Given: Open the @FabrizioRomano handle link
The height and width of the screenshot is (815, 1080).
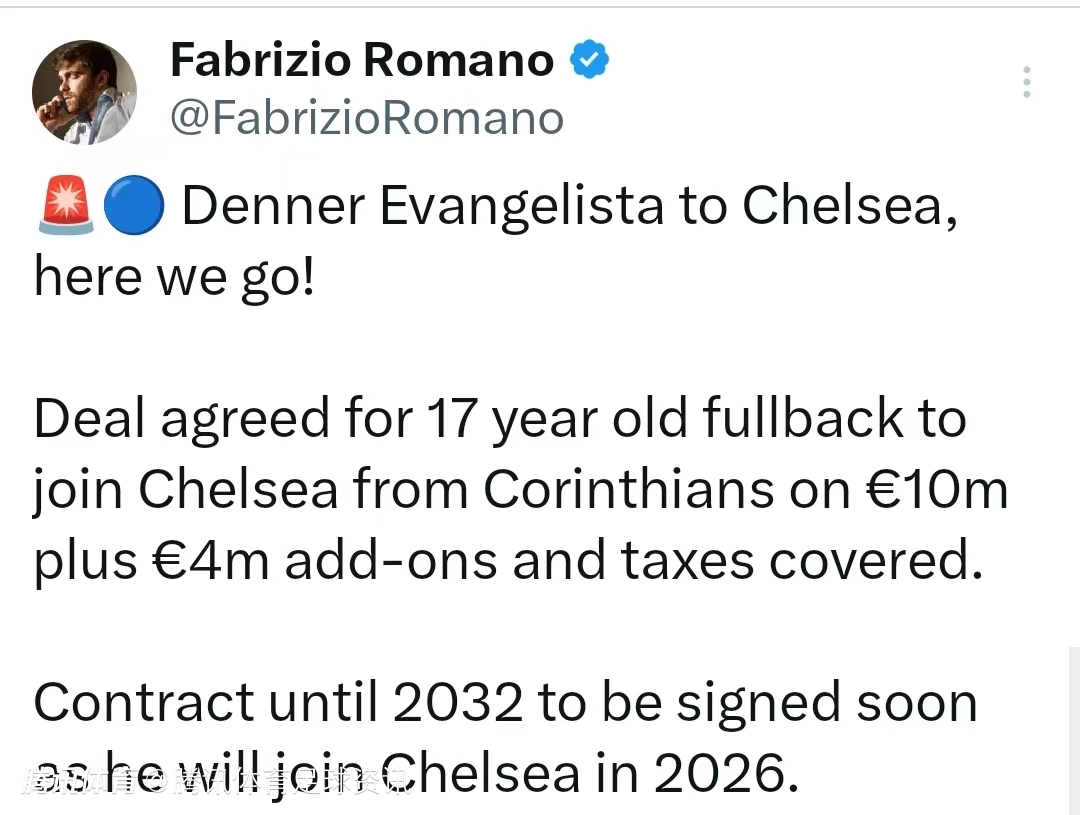Looking at the screenshot, I should (x=366, y=119).
